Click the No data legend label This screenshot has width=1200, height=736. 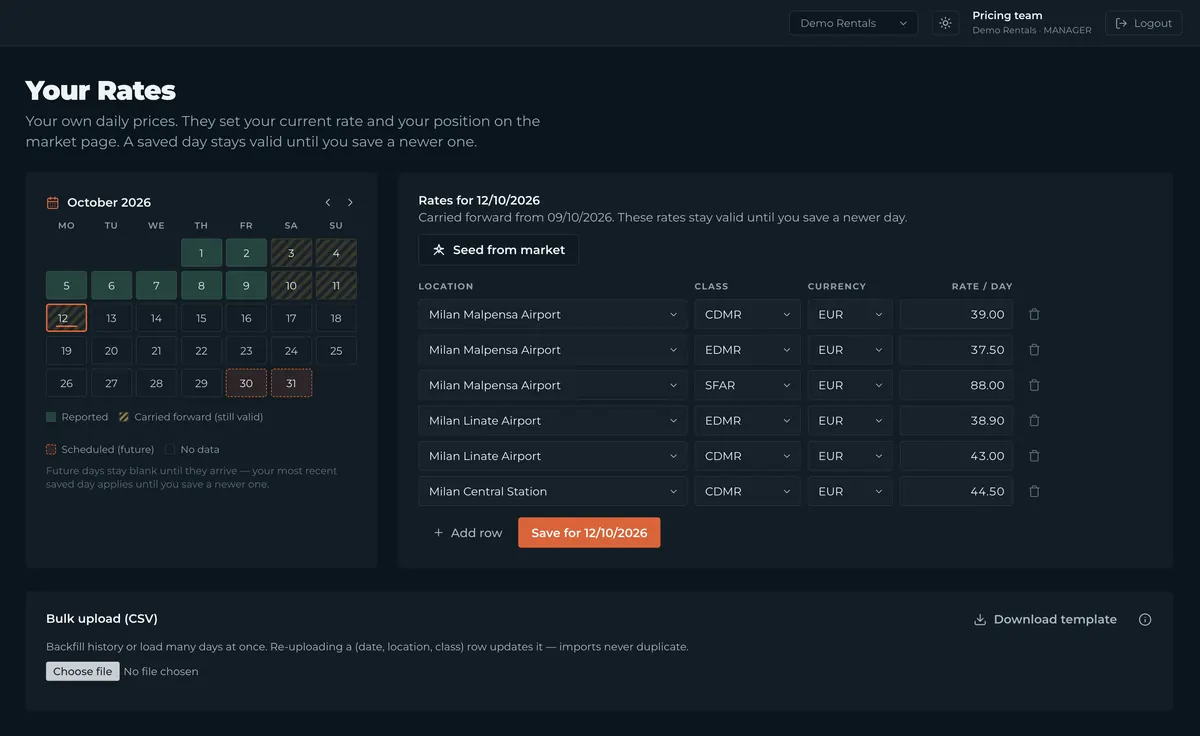200,450
